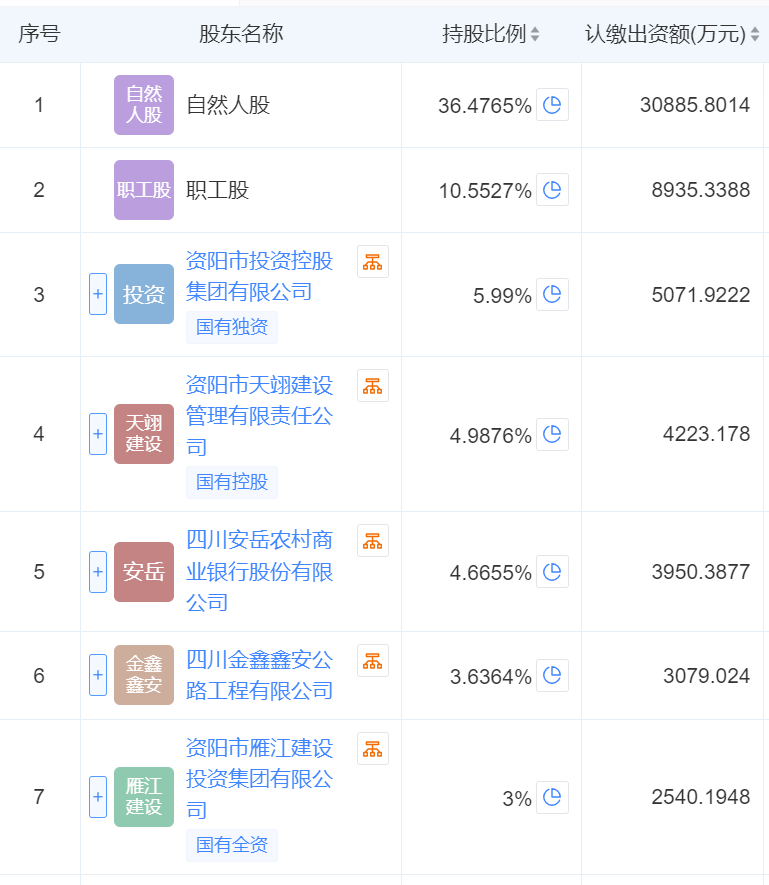
Task: Open 资阳市天翊建设管理有限责任公司 link
Action: click(260, 416)
